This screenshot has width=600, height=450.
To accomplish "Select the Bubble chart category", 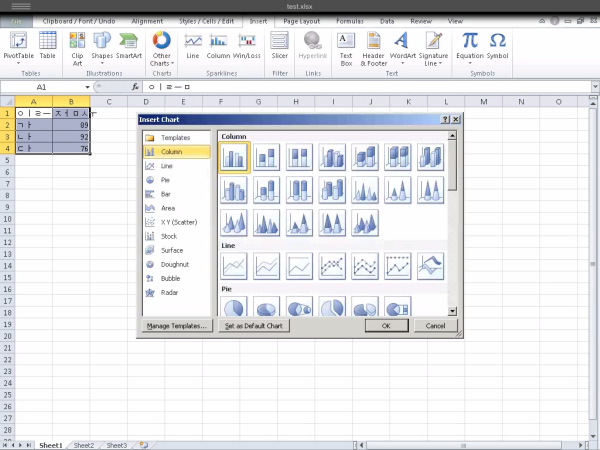I will (176, 279).
